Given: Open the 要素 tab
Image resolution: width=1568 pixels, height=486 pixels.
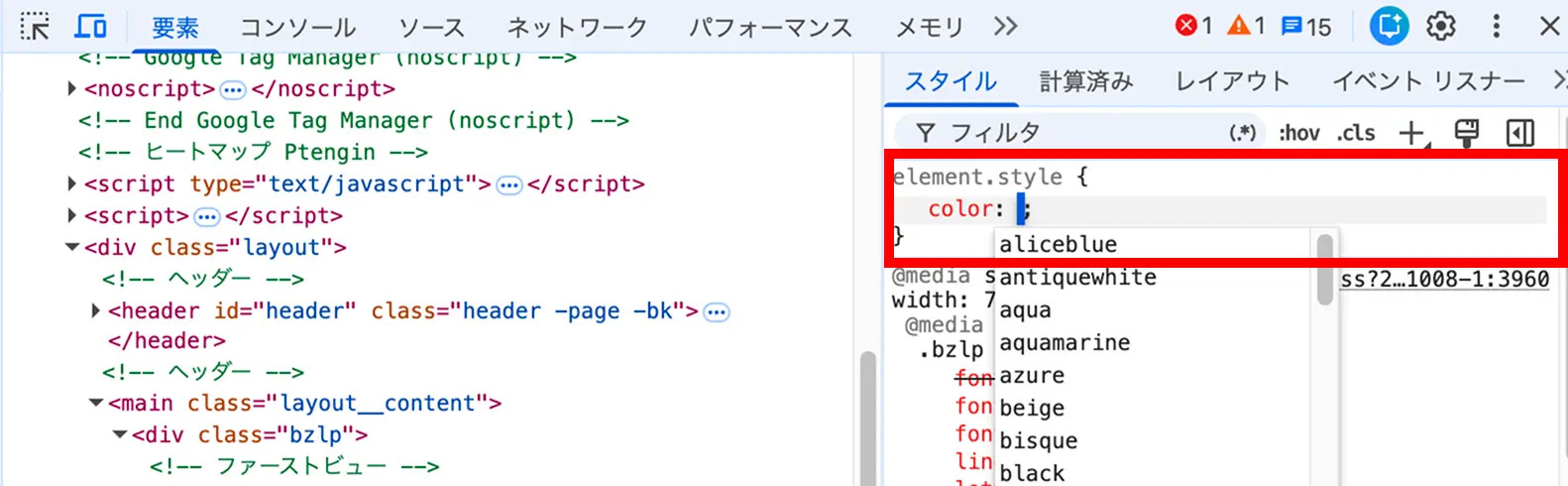Looking at the screenshot, I should point(175,28).
